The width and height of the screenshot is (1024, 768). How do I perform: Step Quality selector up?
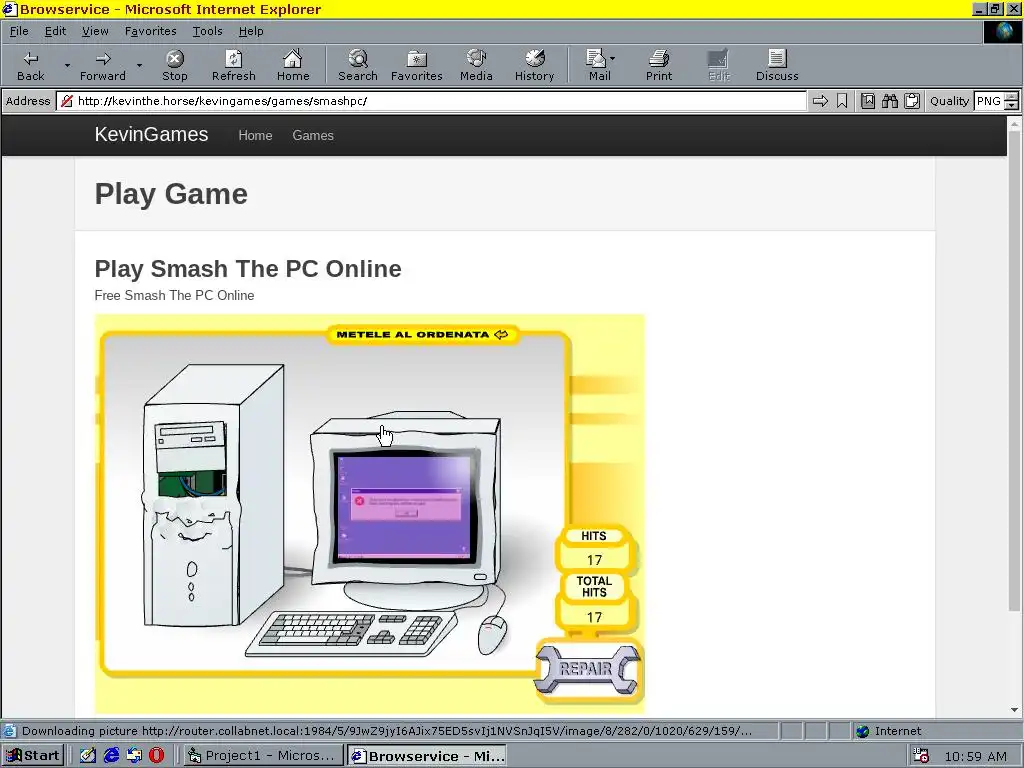coord(1012,97)
